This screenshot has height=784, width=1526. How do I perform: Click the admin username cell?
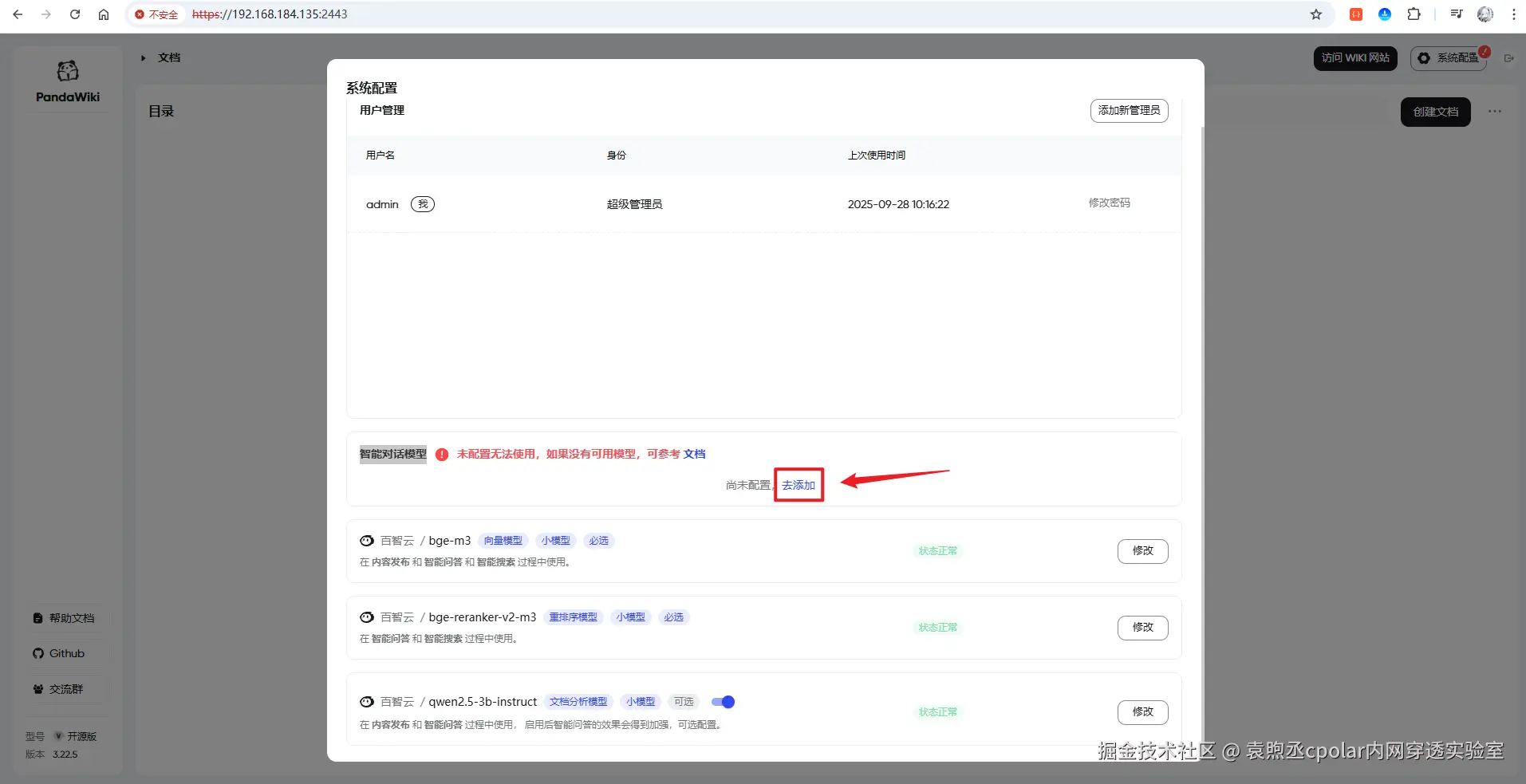tap(382, 204)
